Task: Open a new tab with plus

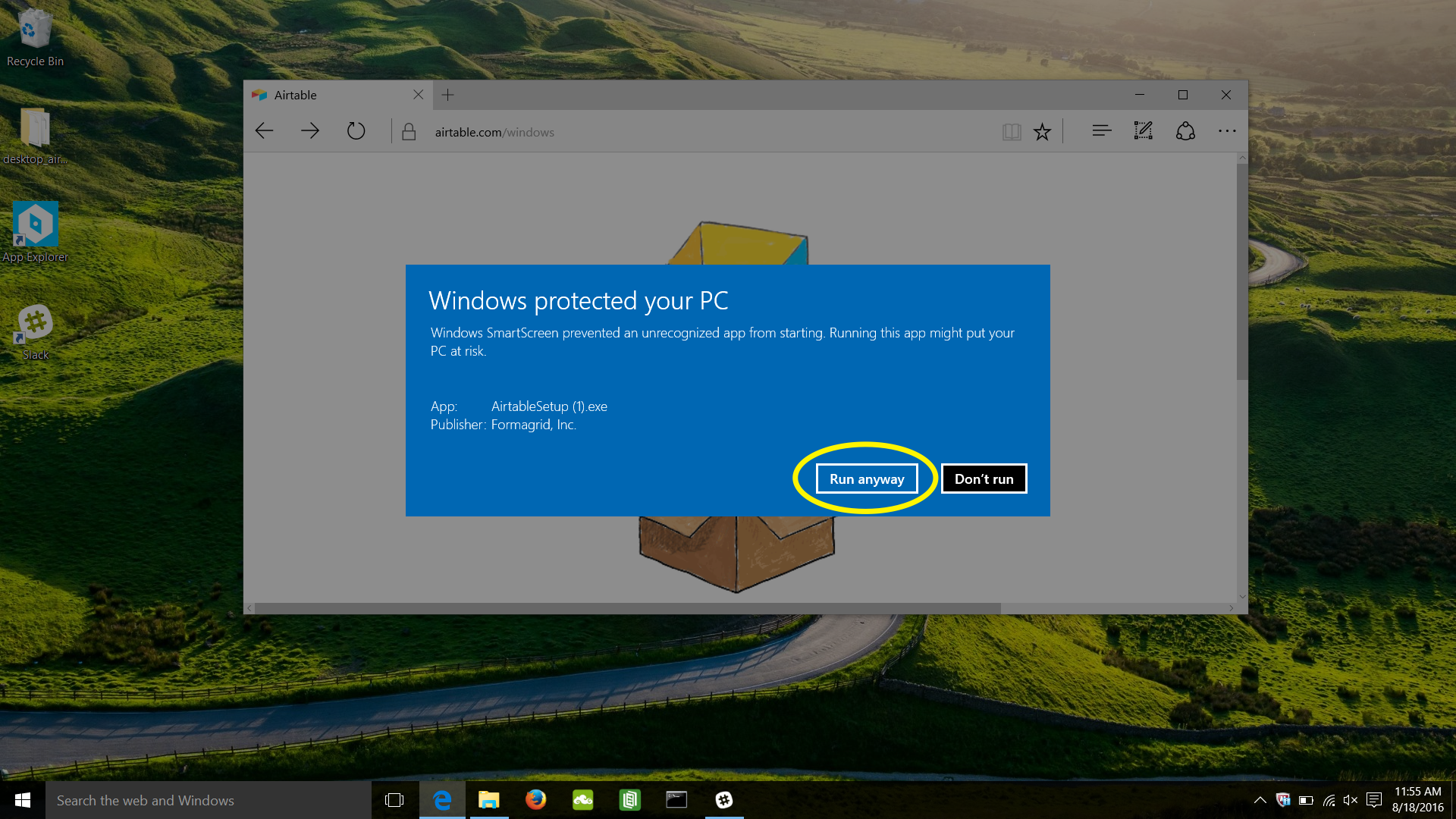Action: point(448,95)
